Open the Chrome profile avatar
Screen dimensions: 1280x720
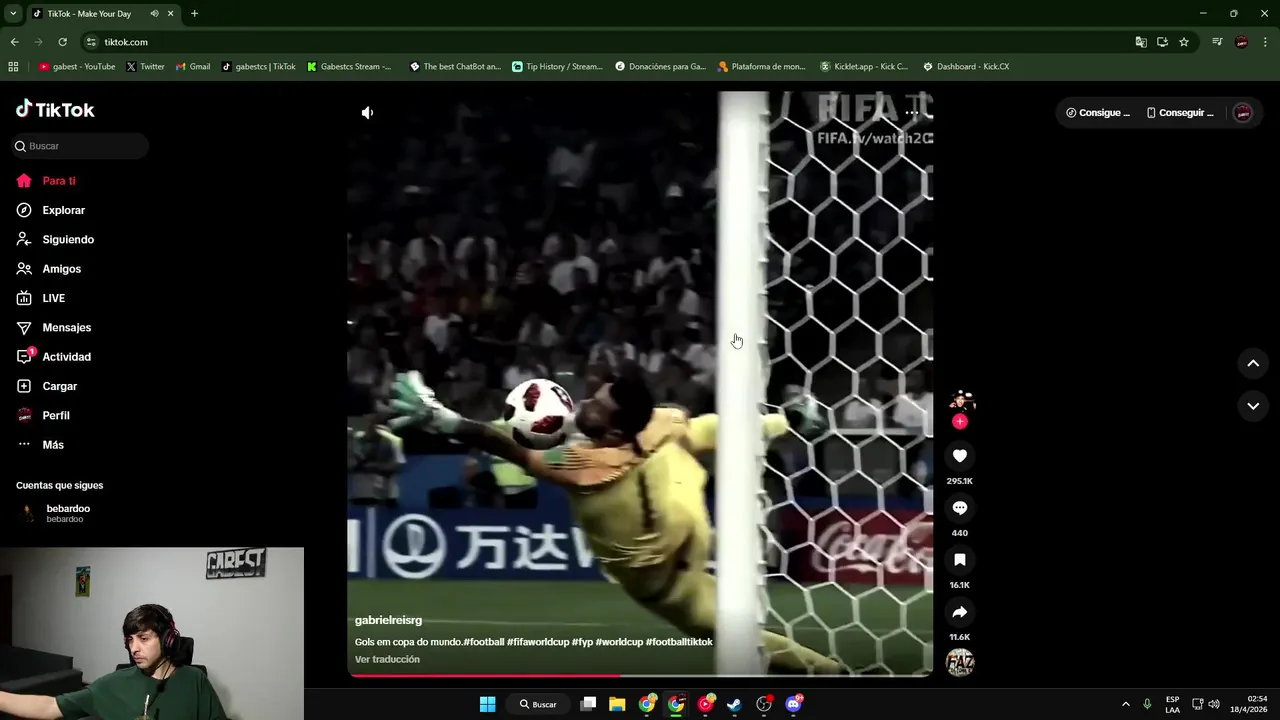[x=1241, y=42]
